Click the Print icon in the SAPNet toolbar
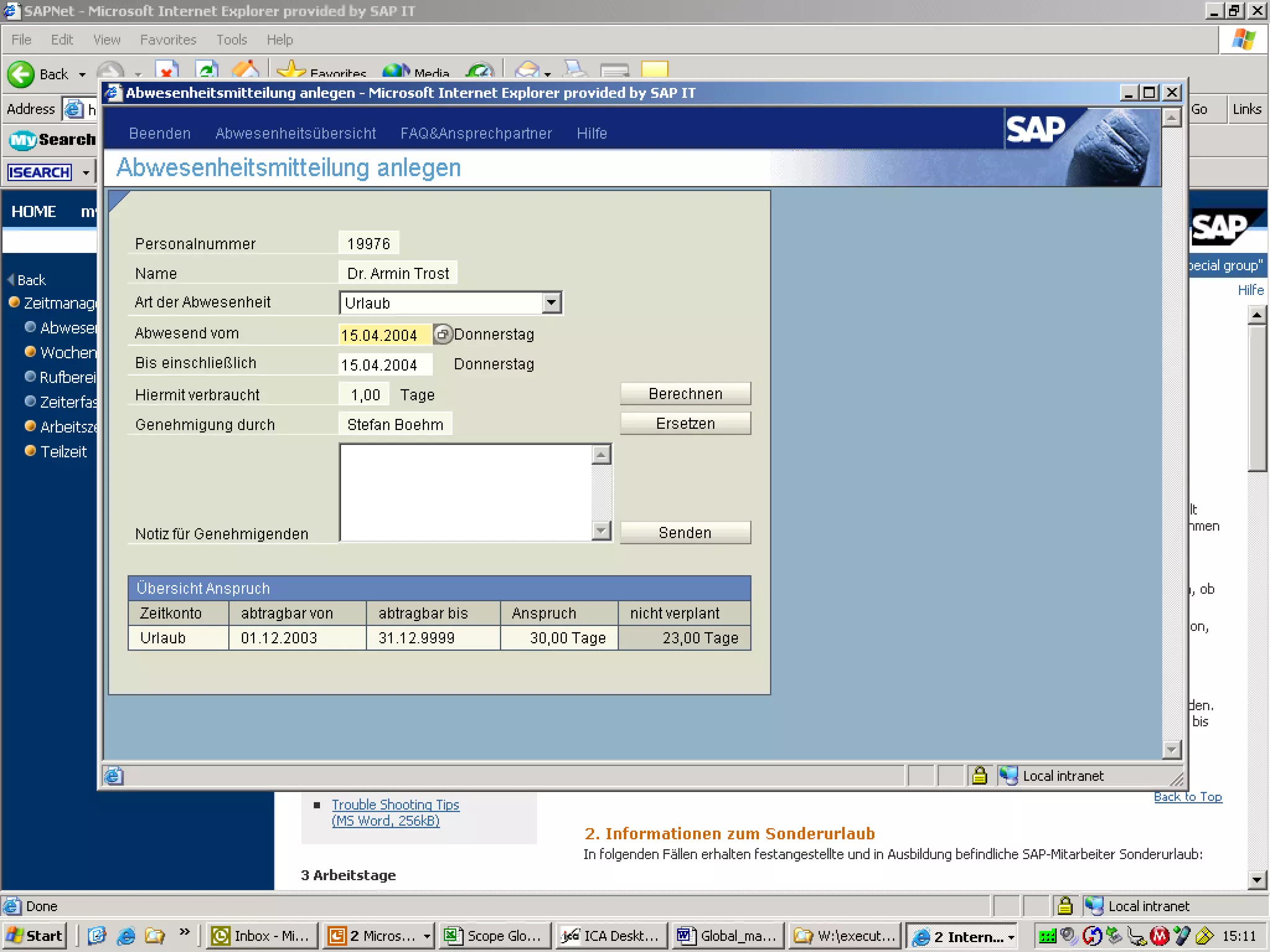The image size is (1270, 952). [x=575, y=69]
